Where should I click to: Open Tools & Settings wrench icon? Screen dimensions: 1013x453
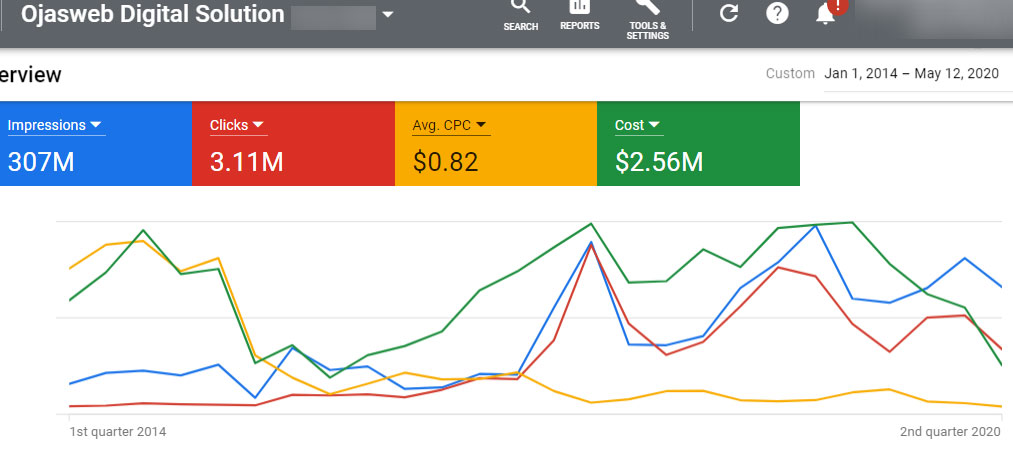pyautogui.click(x=647, y=8)
